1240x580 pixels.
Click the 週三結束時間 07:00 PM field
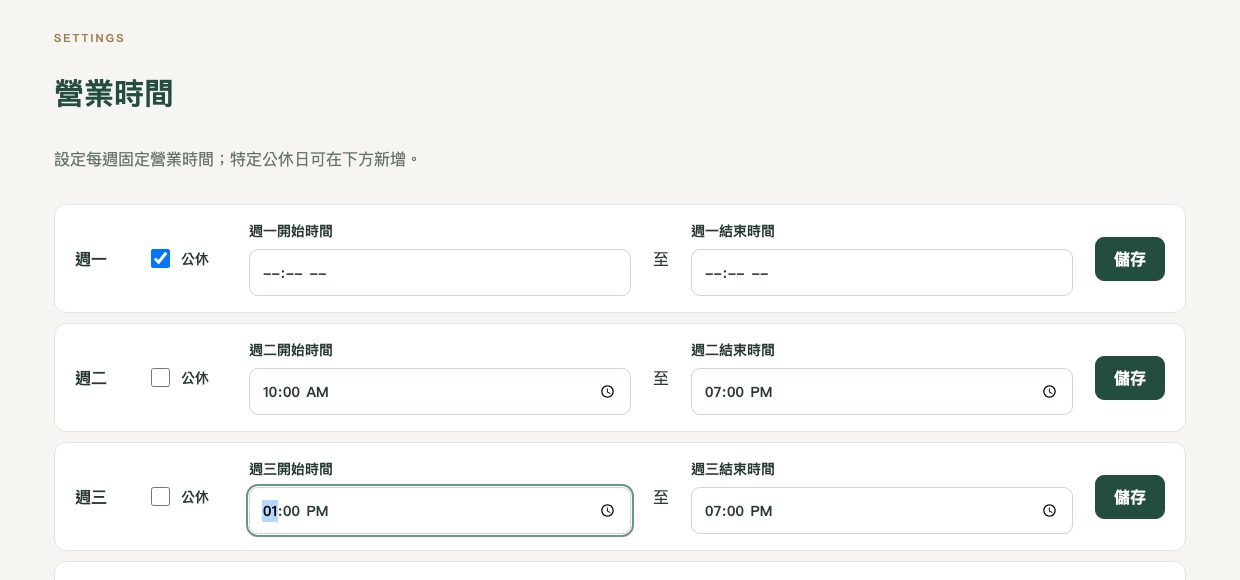point(882,511)
